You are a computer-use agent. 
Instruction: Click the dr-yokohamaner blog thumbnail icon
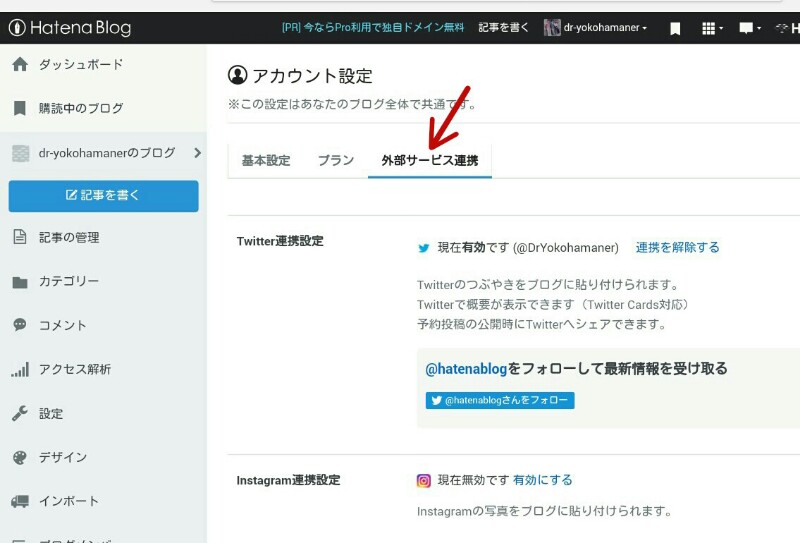21,153
